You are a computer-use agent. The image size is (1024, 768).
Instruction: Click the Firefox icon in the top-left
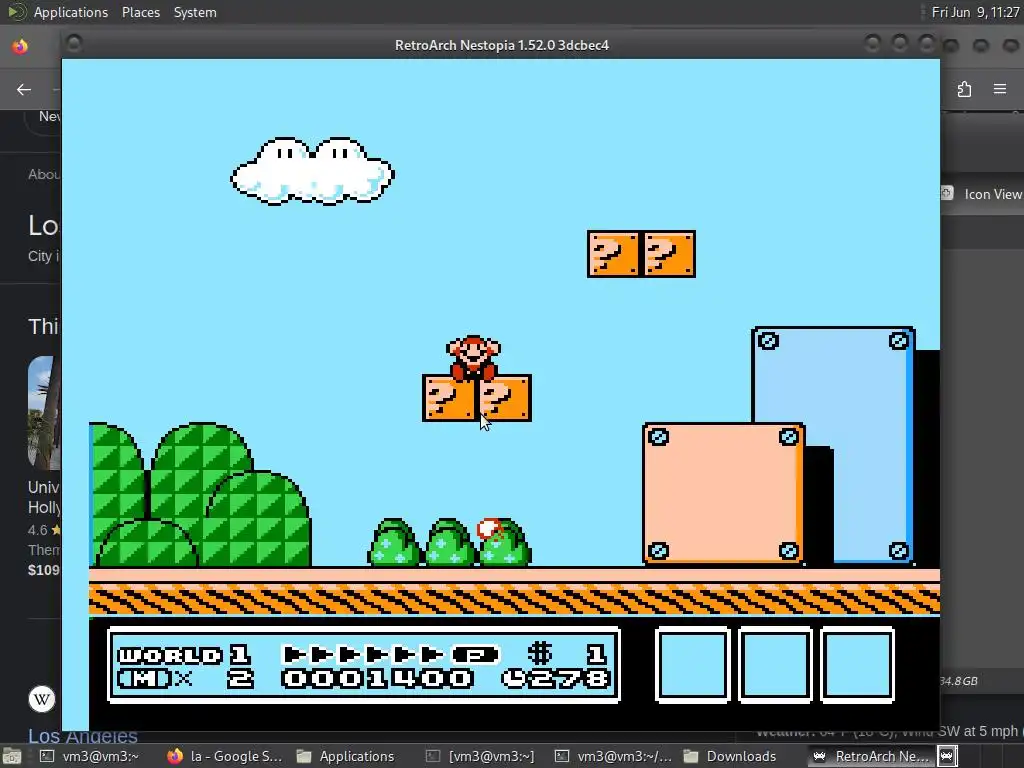[x=20, y=46]
